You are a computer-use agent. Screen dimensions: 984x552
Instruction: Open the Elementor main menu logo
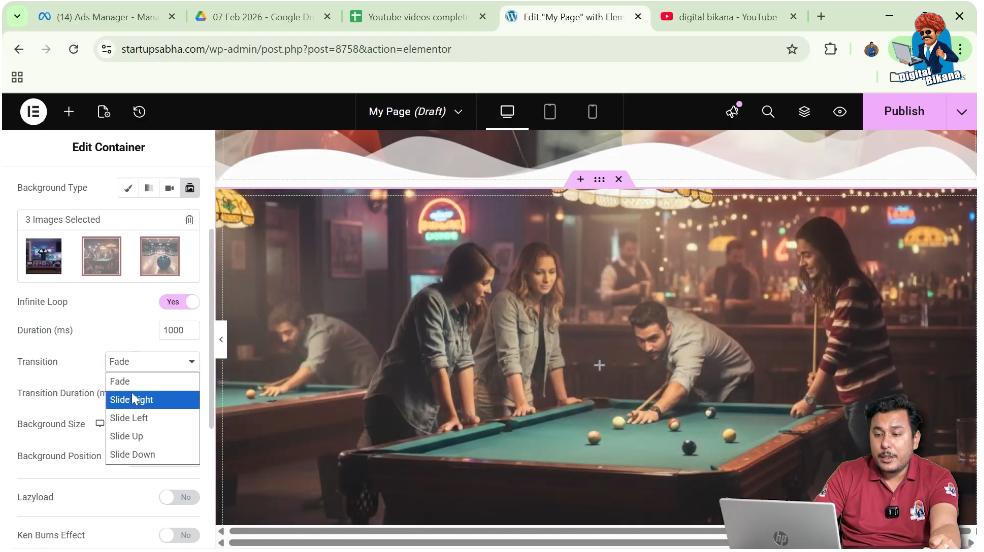tap(33, 112)
